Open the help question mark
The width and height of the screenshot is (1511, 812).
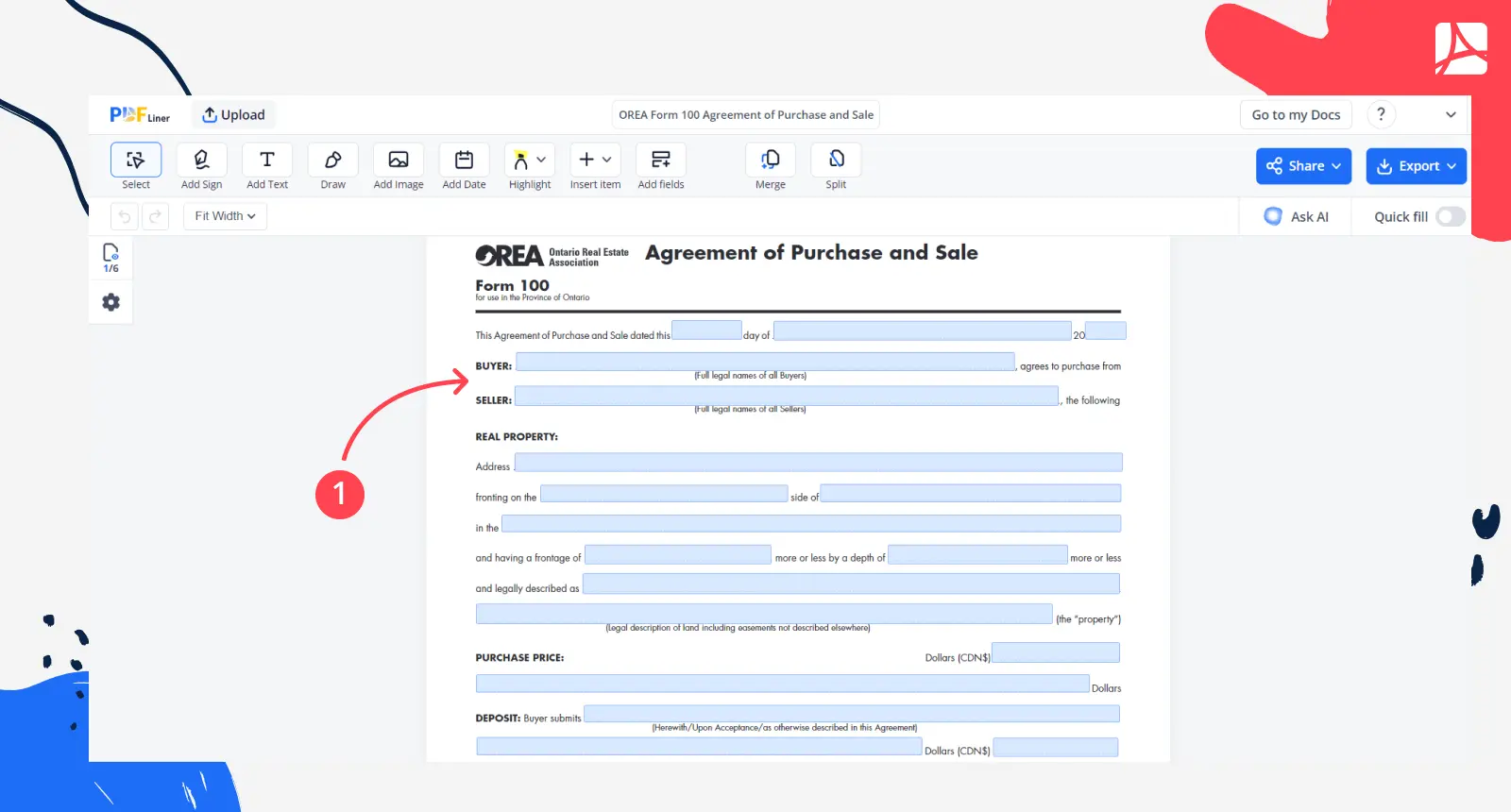1381,114
